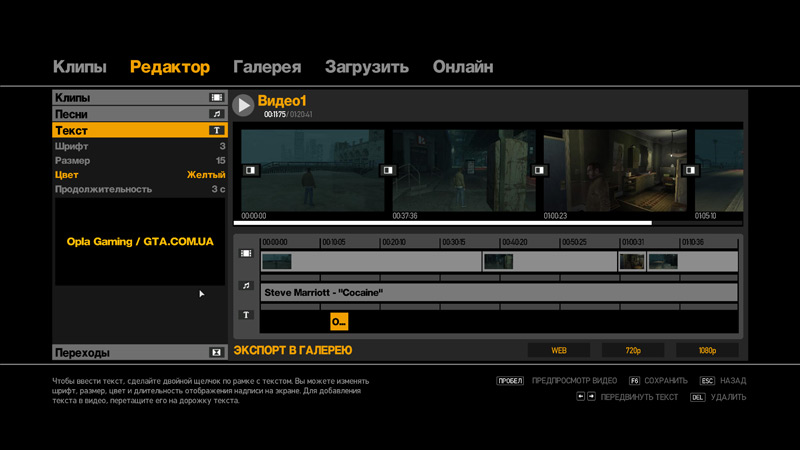Choose the WEB export option
Screen dimensions: 800x450
(559, 351)
